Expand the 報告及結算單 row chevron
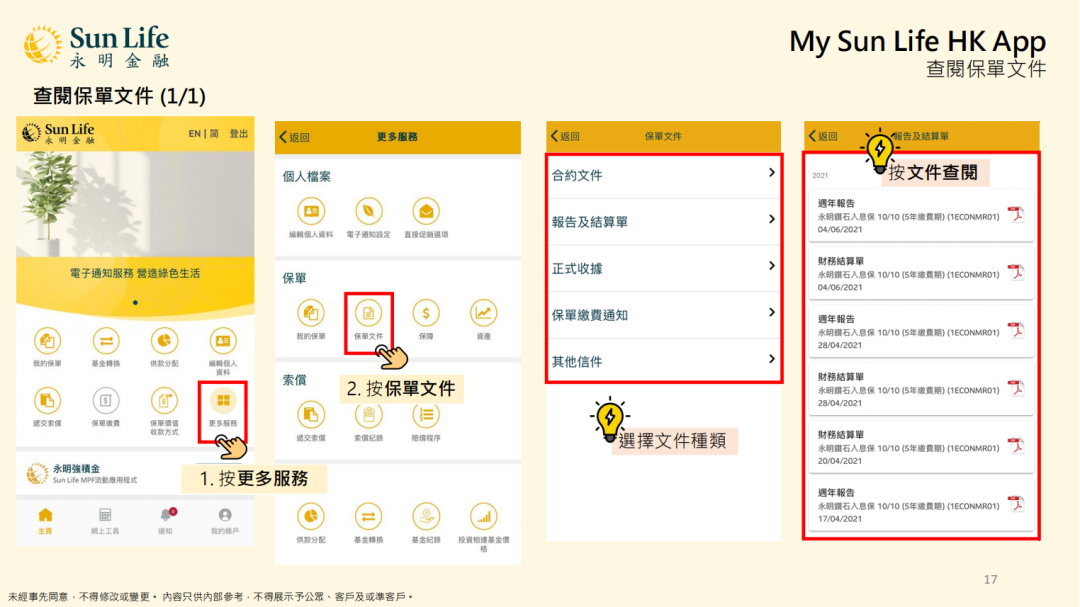 point(771,219)
